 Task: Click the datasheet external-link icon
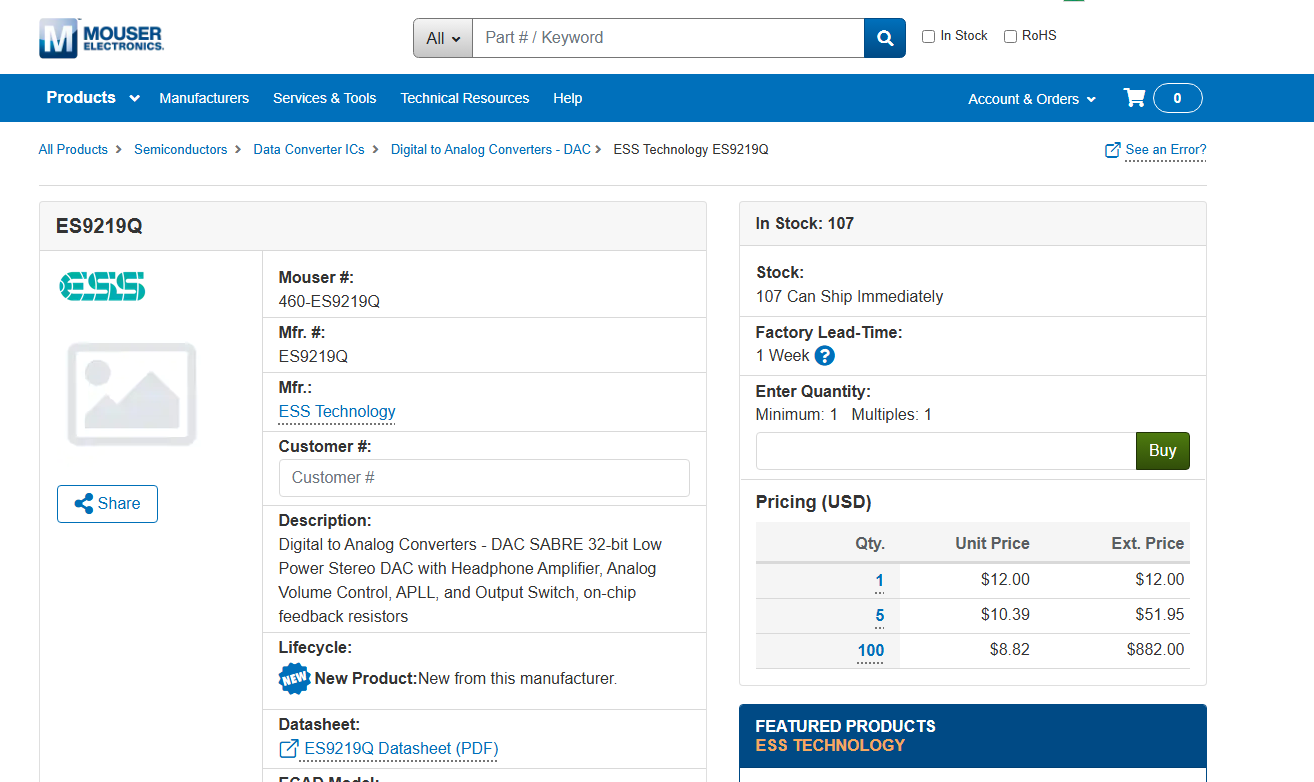[x=288, y=748]
